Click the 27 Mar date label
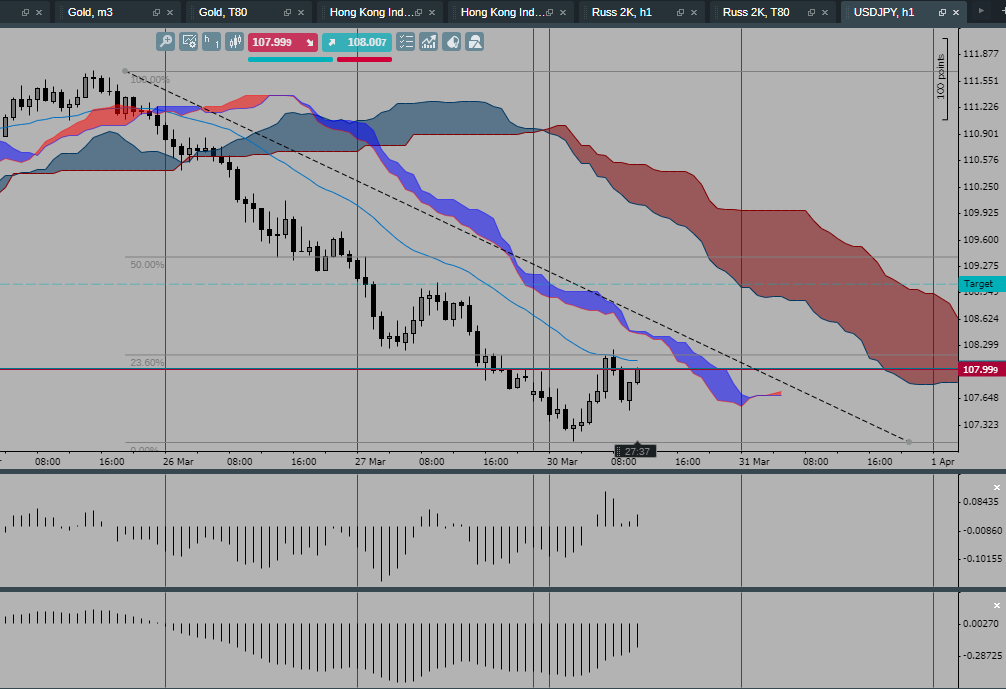This screenshot has width=1006, height=689. click(x=370, y=461)
